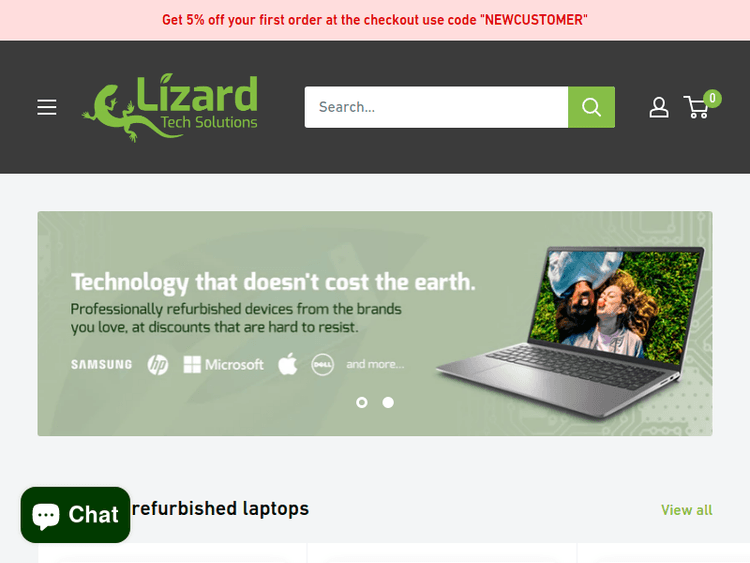Click the "and more..." brands text
The image size is (750, 563).
click(375, 364)
